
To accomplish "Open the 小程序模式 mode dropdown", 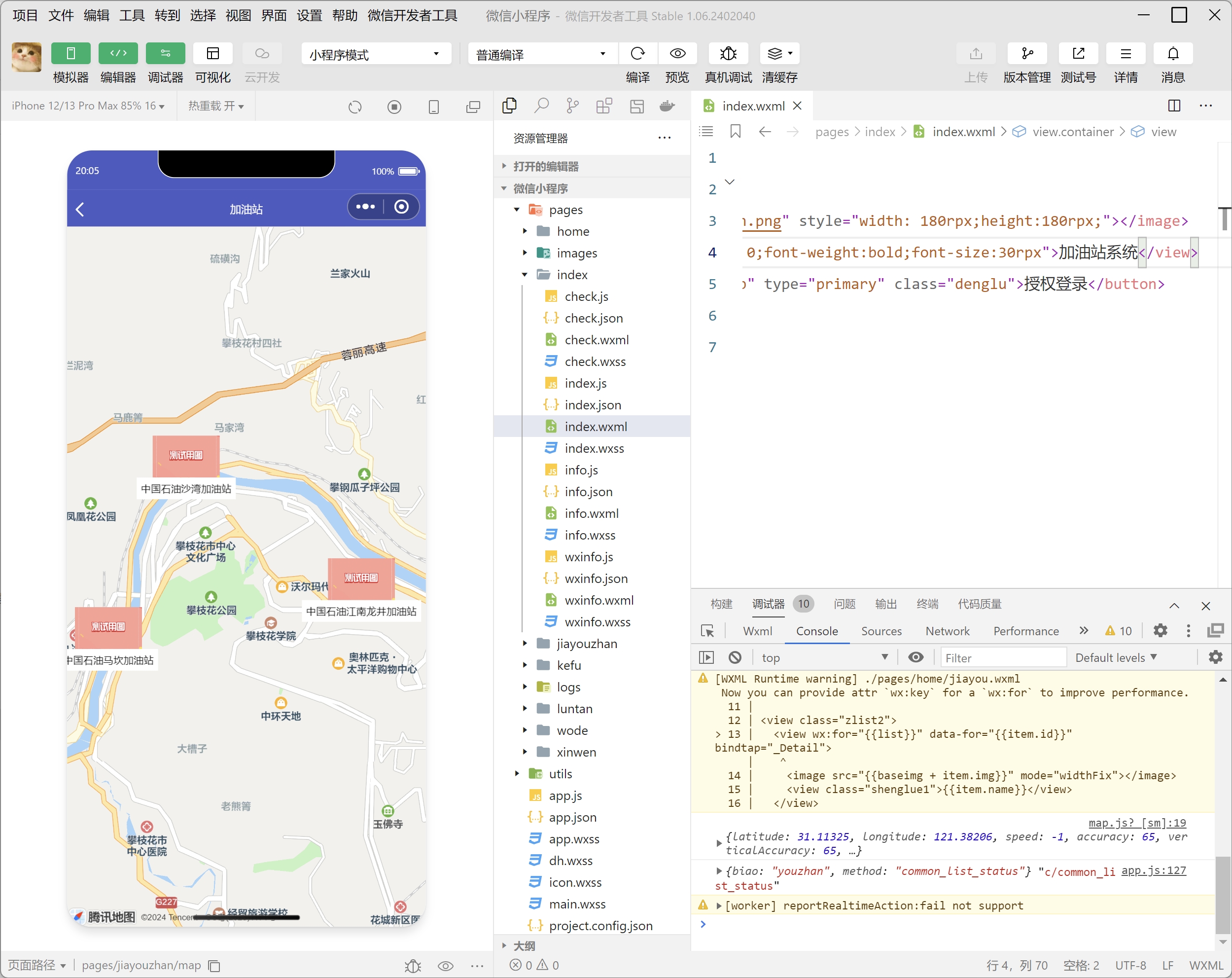I will (376, 54).
